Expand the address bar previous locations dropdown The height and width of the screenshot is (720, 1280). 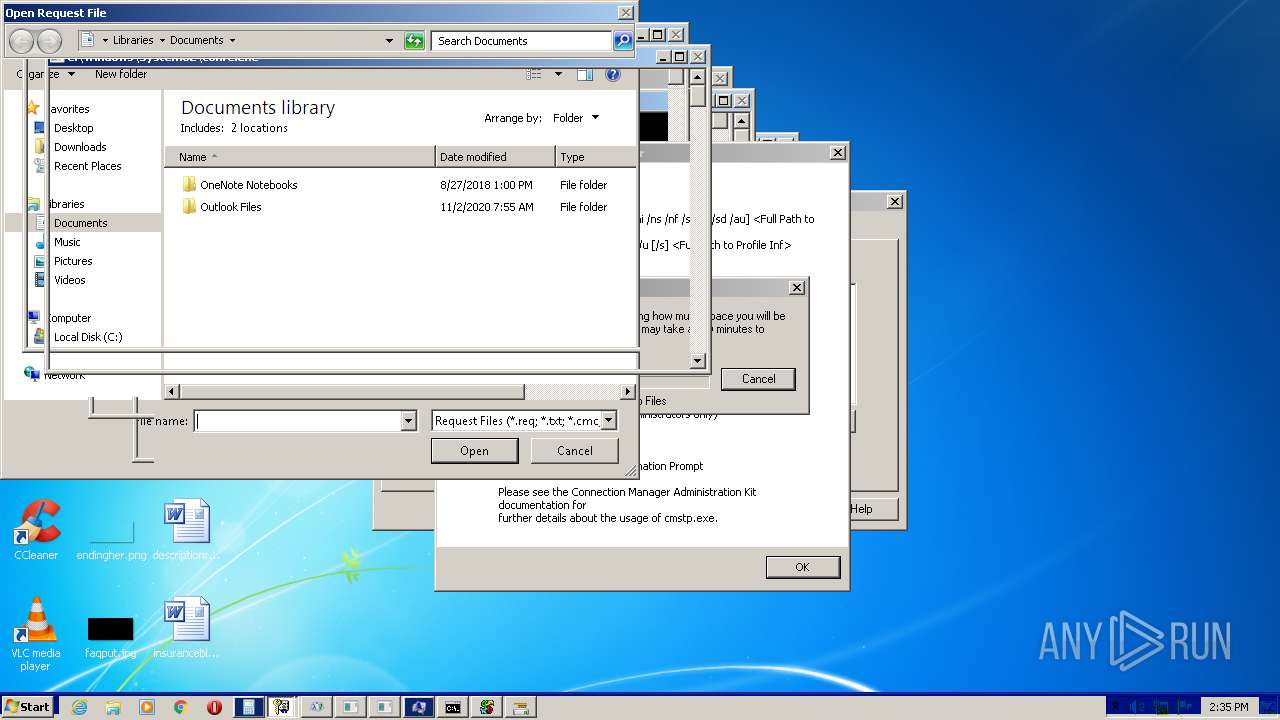click(390, 41)
